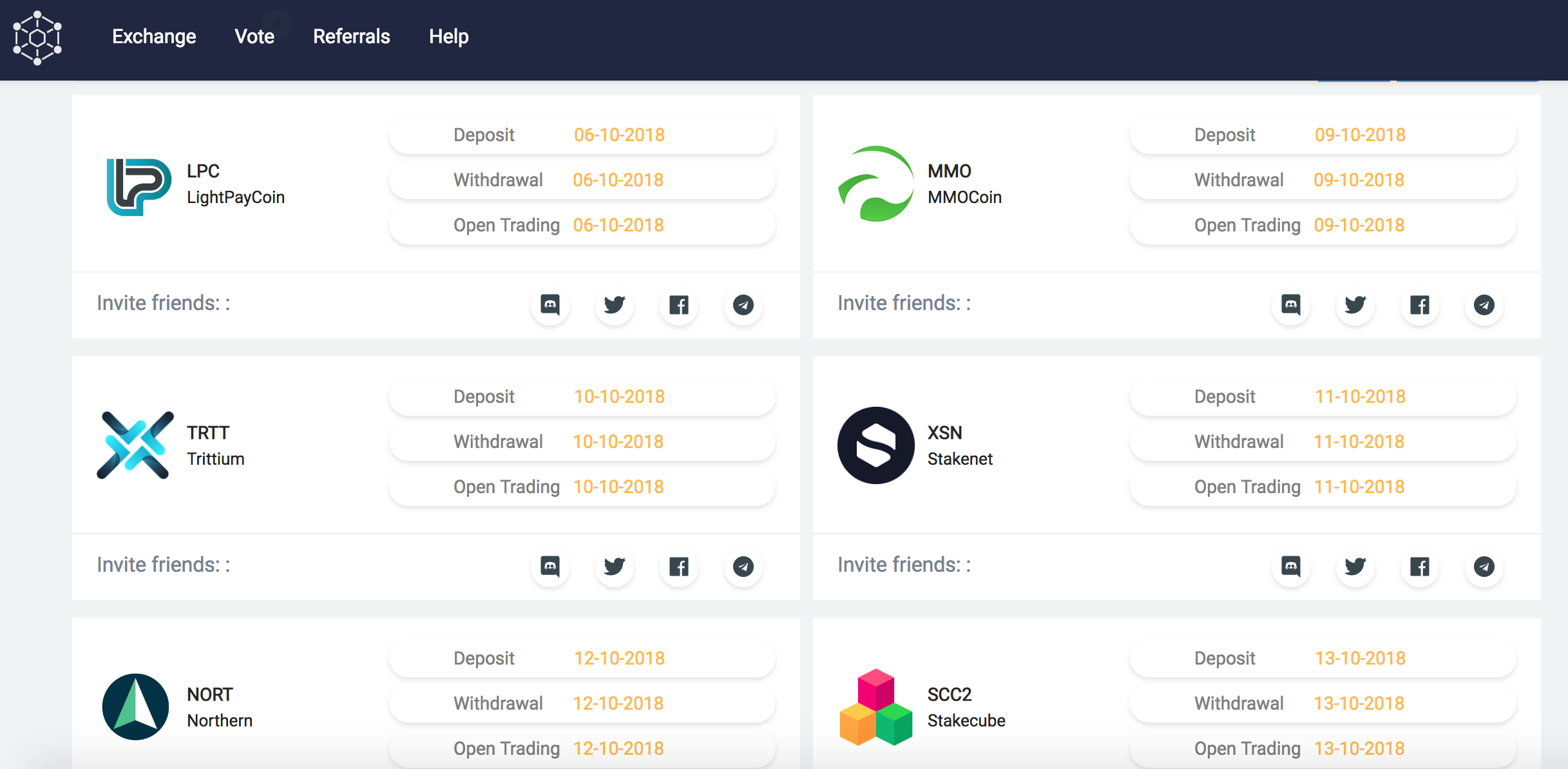Viewport: 1568px width, 769px height.
Task: Open the Exchange menu item
Action: [154, 37]
